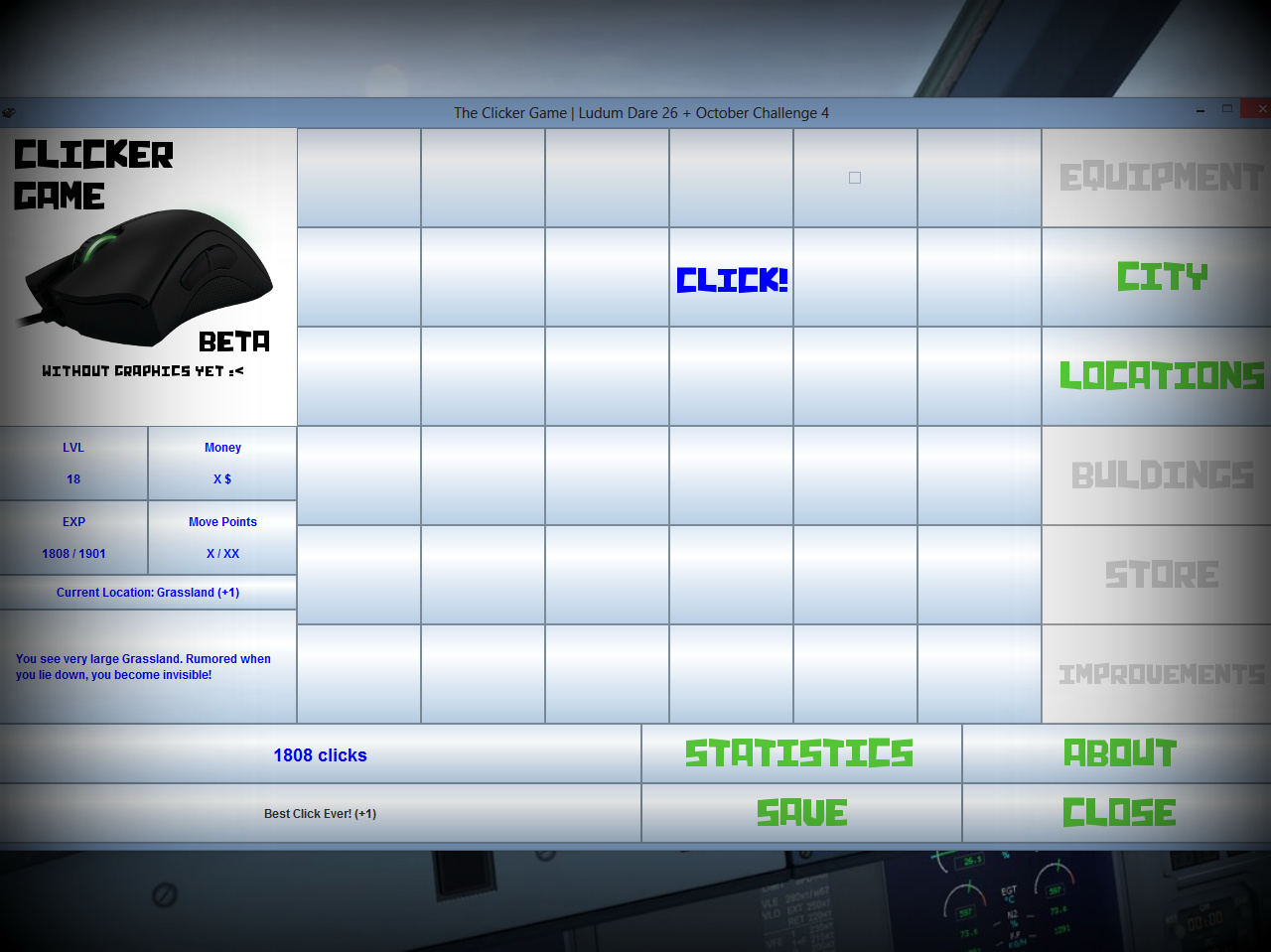Click the Move Points label

(222, 522)
